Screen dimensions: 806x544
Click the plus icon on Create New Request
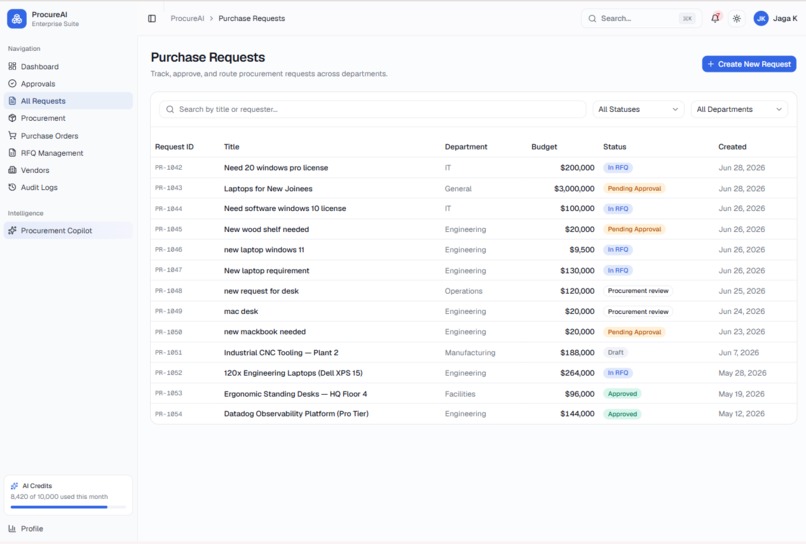point(711,64)
